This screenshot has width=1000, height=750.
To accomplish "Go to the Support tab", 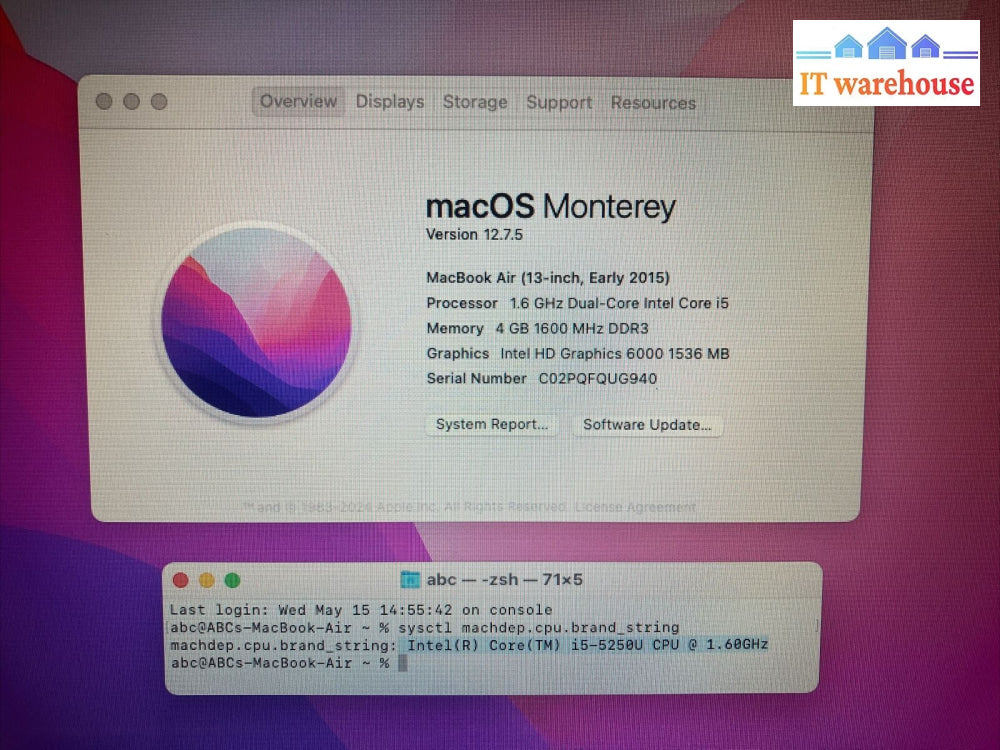I will tap(559, 103).
